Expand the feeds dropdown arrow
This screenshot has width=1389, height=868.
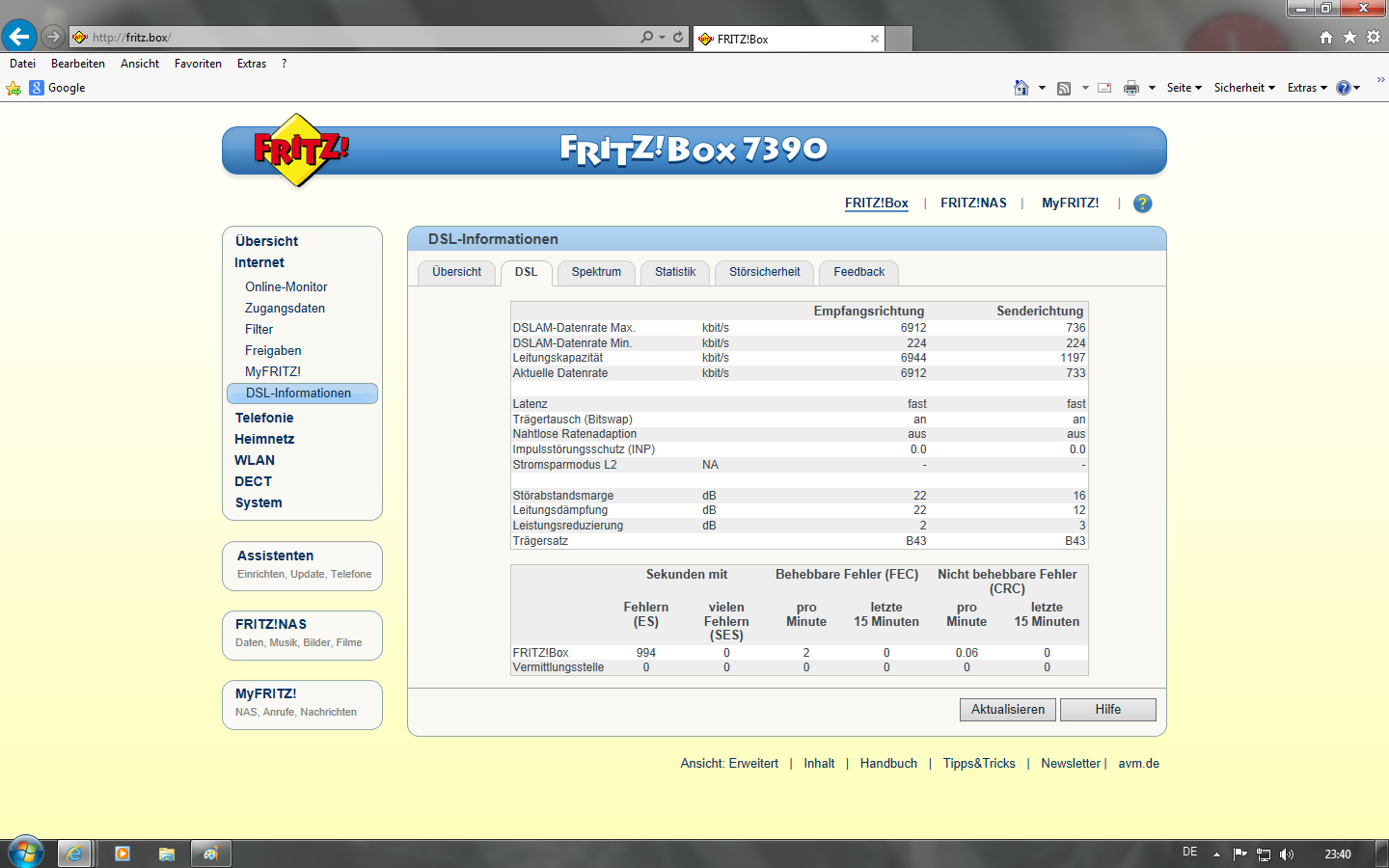[1085, 88]
